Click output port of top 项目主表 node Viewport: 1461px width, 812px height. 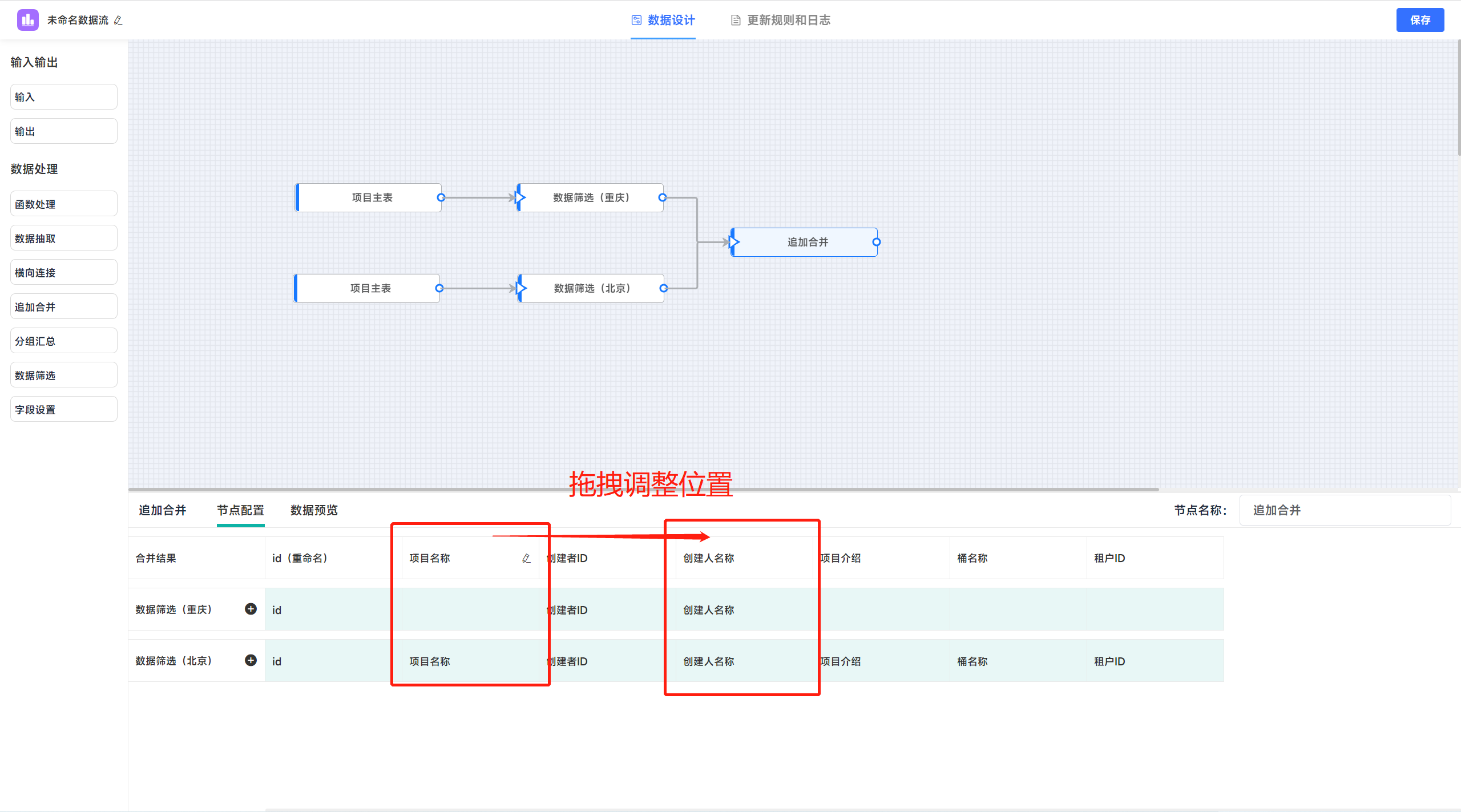tap(441, 197)
